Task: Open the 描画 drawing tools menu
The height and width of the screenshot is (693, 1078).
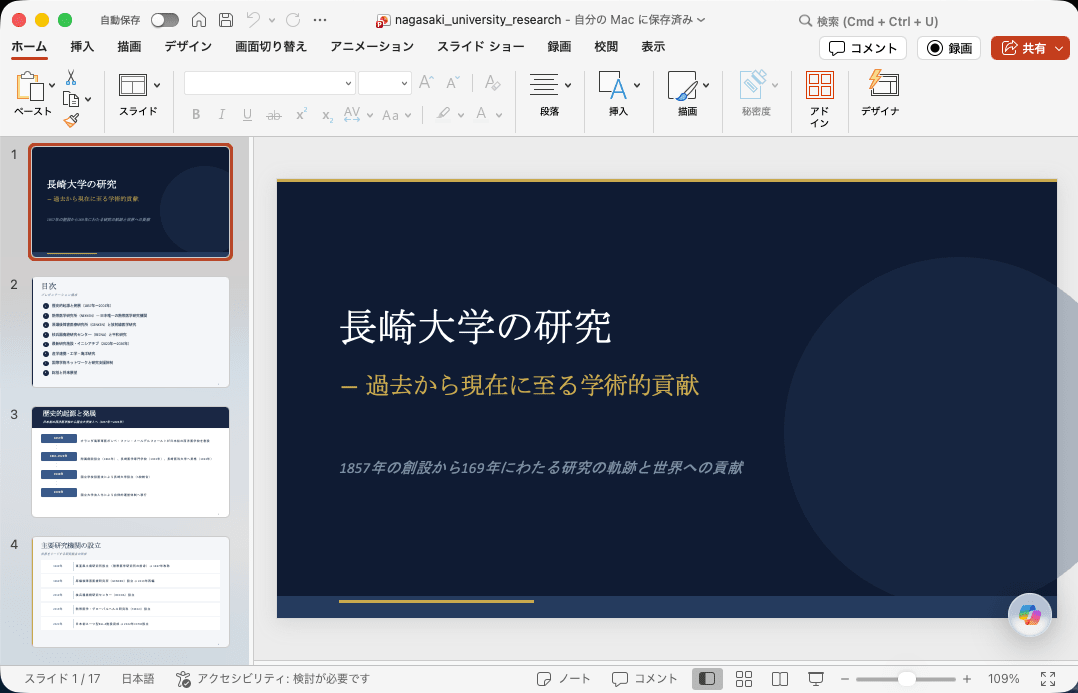Action: pos(688,94)
